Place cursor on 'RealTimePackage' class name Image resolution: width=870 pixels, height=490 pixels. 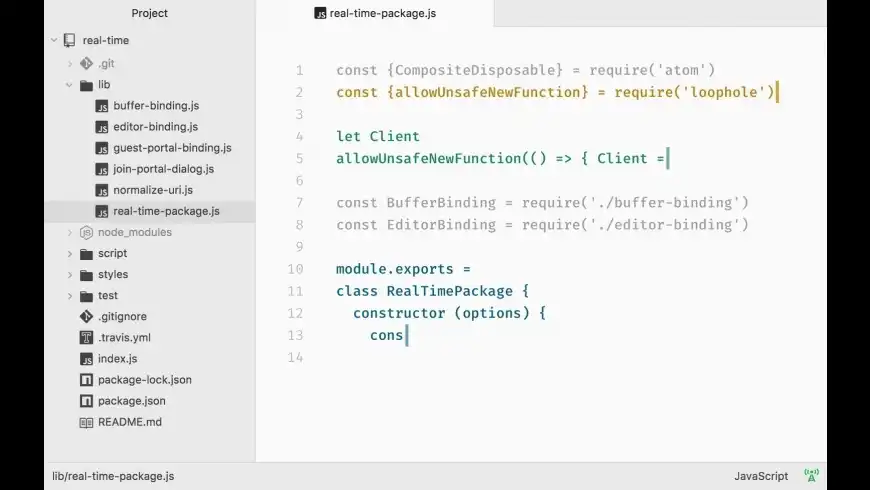pos(449,291)
